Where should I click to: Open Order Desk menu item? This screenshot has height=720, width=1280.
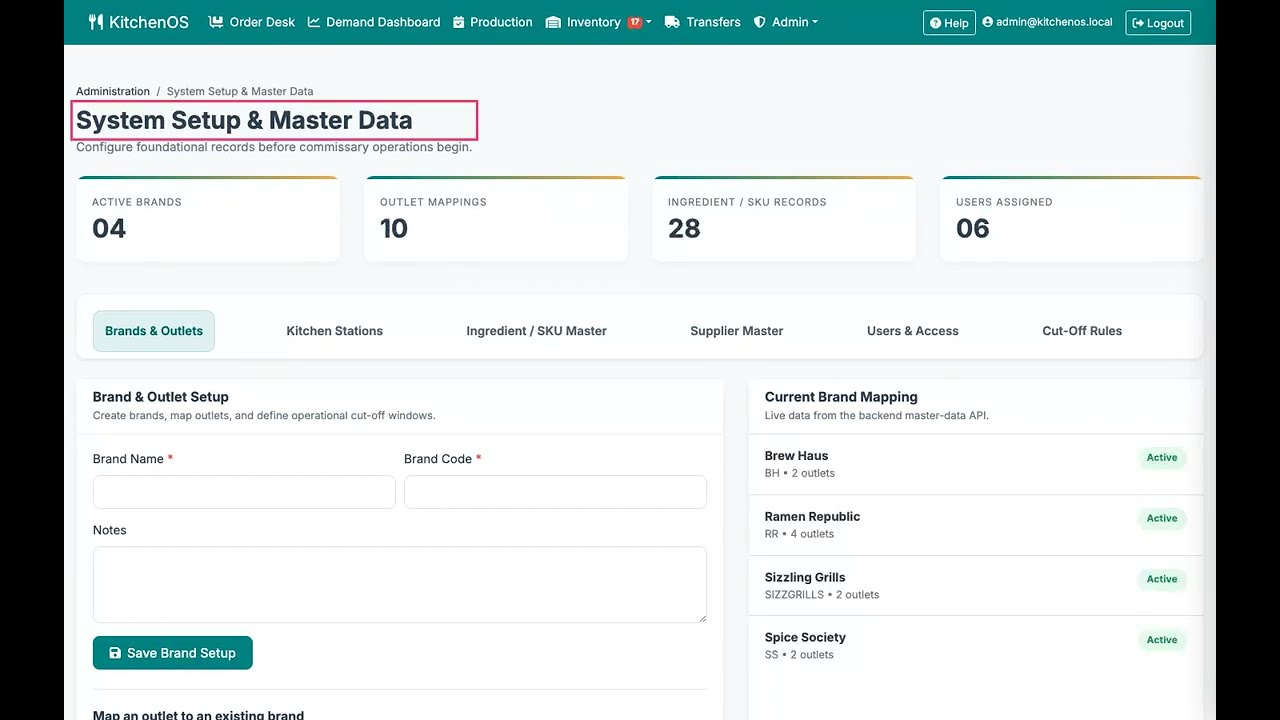[x=252, y=22]
